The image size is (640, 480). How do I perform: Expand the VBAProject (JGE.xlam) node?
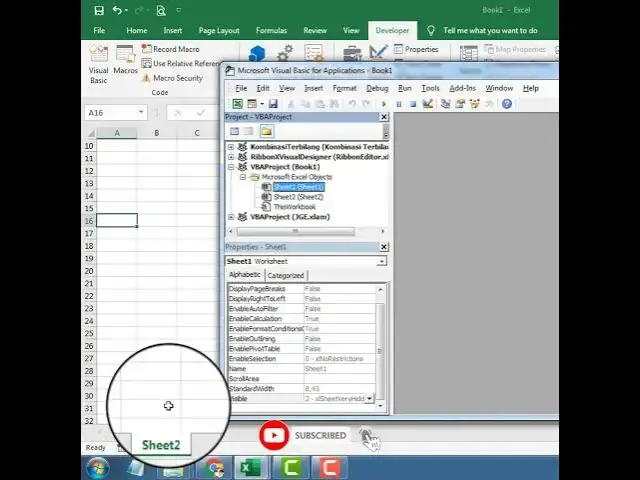tap(231, 217)
